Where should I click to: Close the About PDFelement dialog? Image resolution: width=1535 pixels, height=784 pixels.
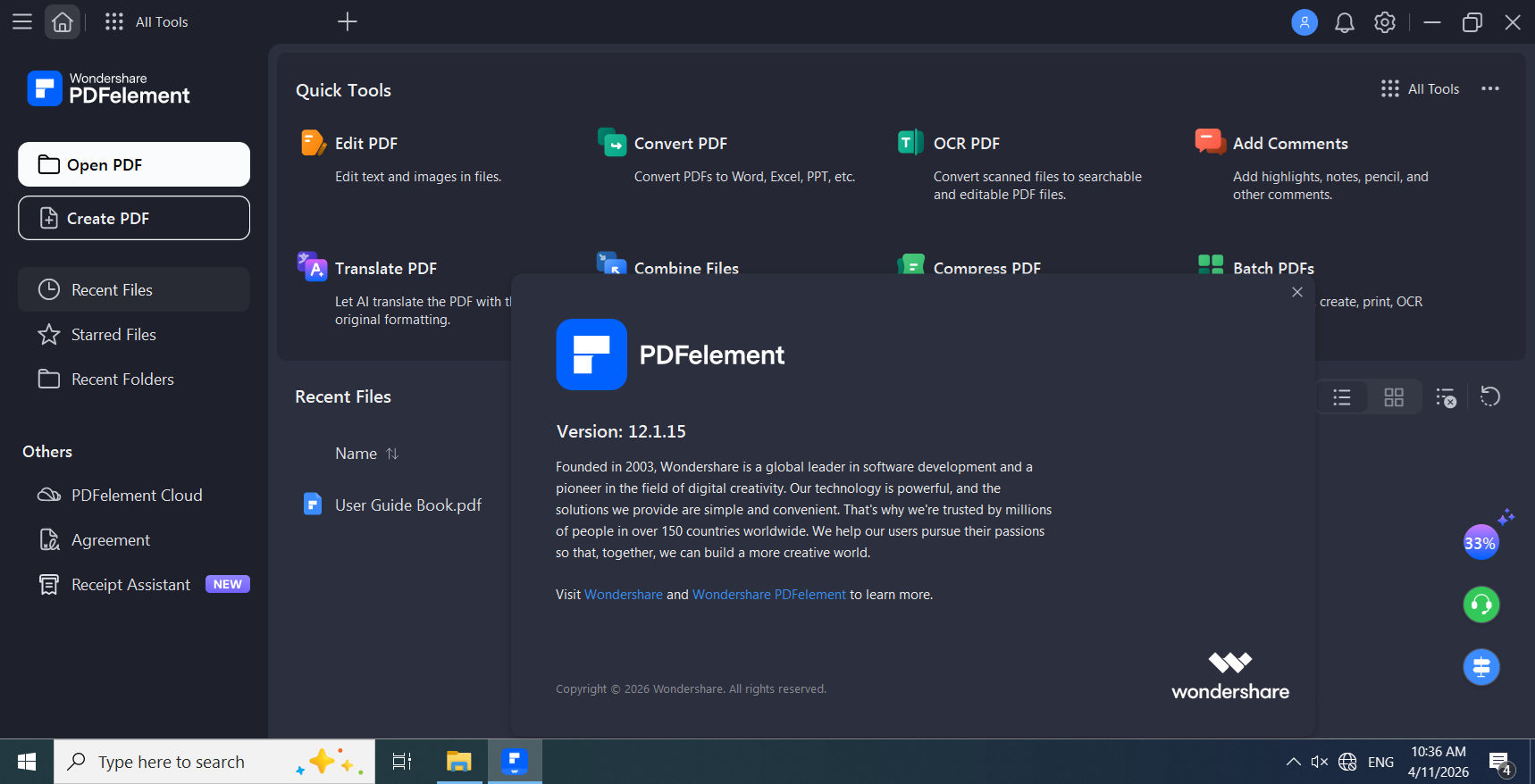(1297, 292)
